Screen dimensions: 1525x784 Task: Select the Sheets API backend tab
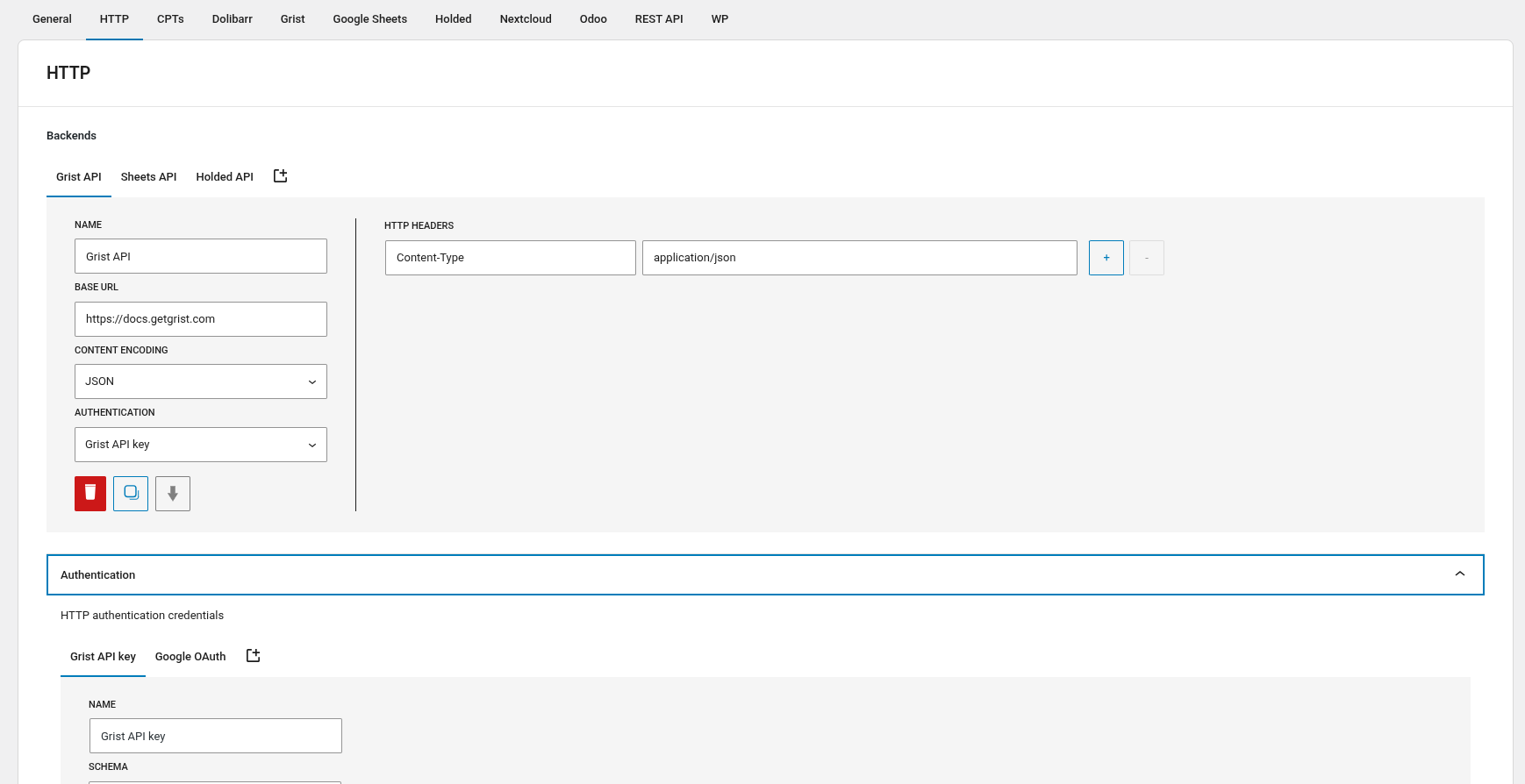point(148,177)
